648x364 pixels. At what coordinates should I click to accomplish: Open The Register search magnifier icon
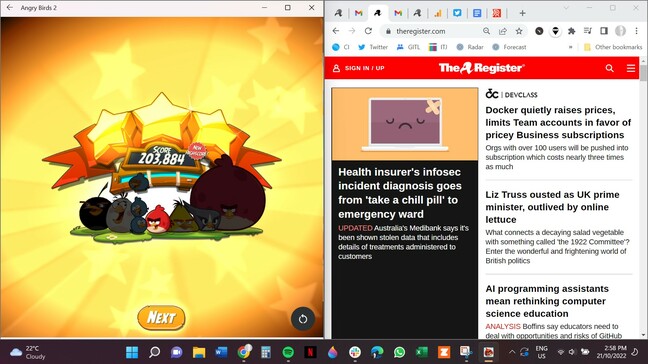point(610,68)
